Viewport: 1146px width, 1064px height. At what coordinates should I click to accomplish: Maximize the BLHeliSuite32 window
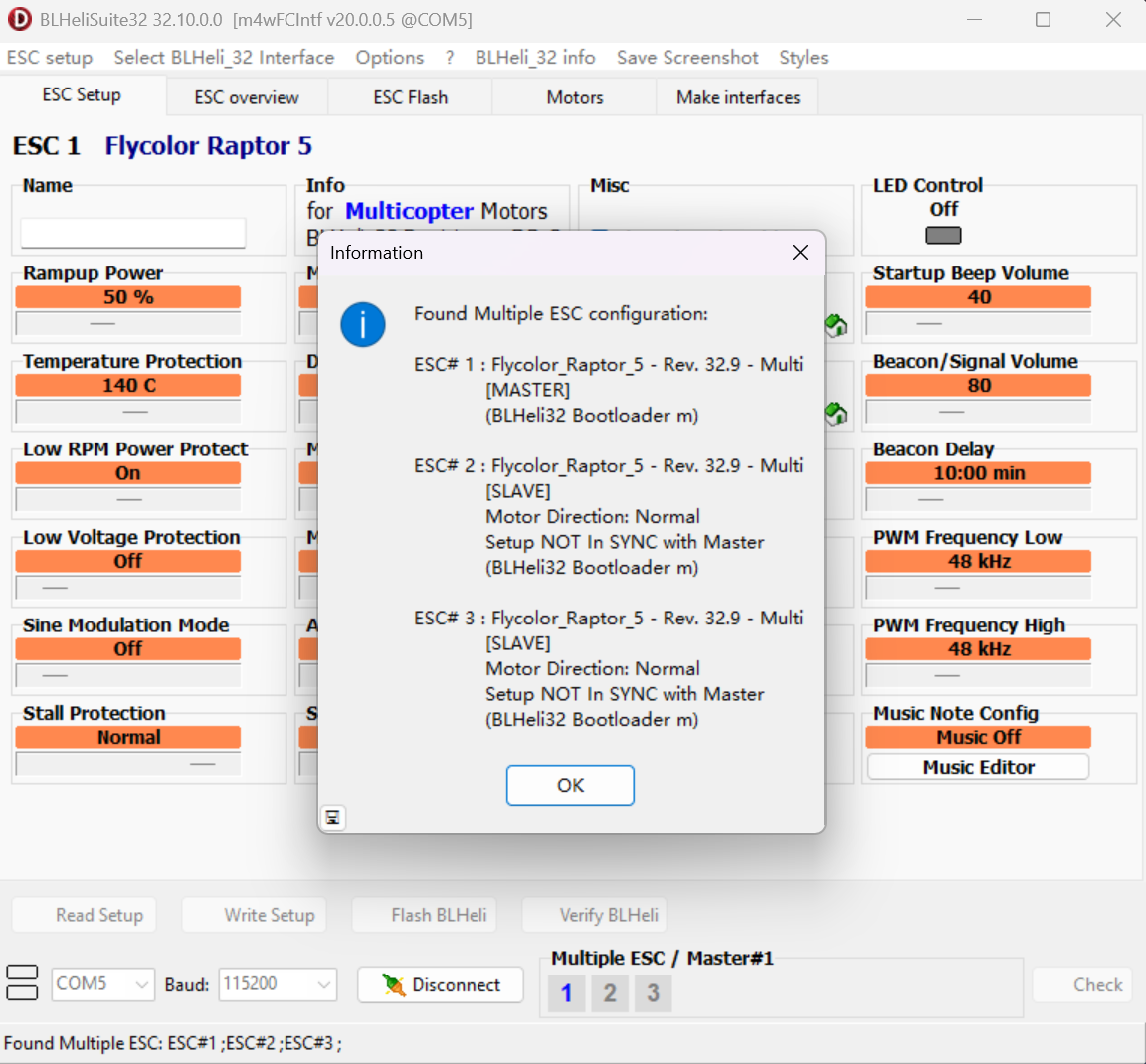(1043, 20)
